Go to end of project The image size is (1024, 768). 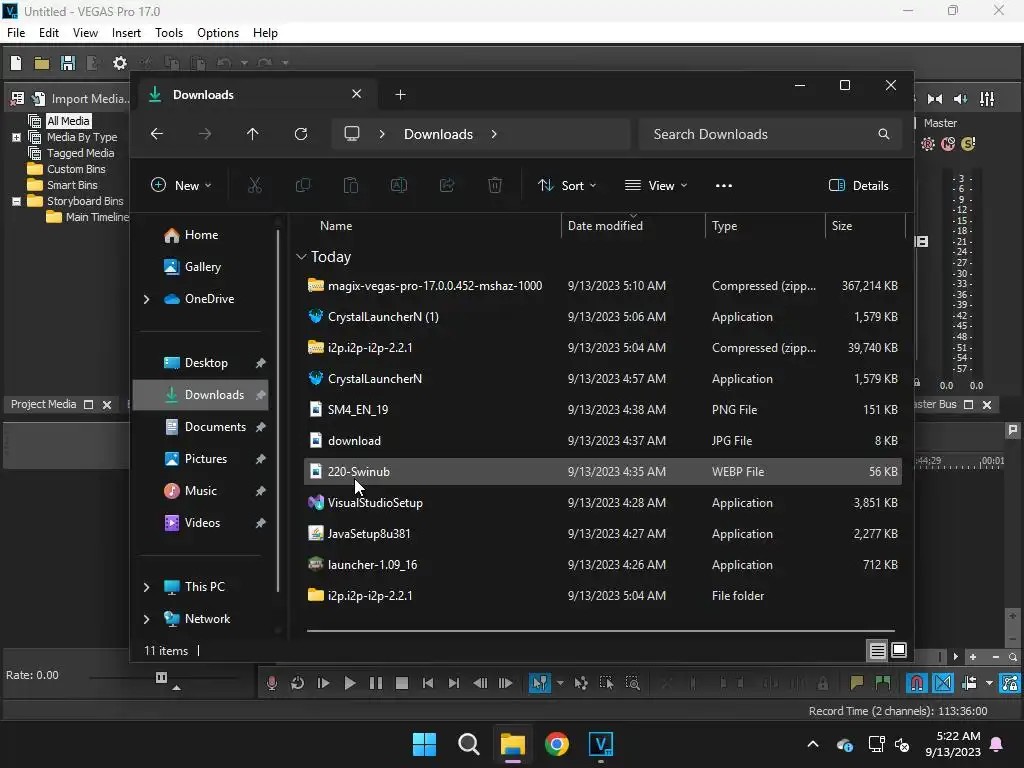tap(454, 683)
